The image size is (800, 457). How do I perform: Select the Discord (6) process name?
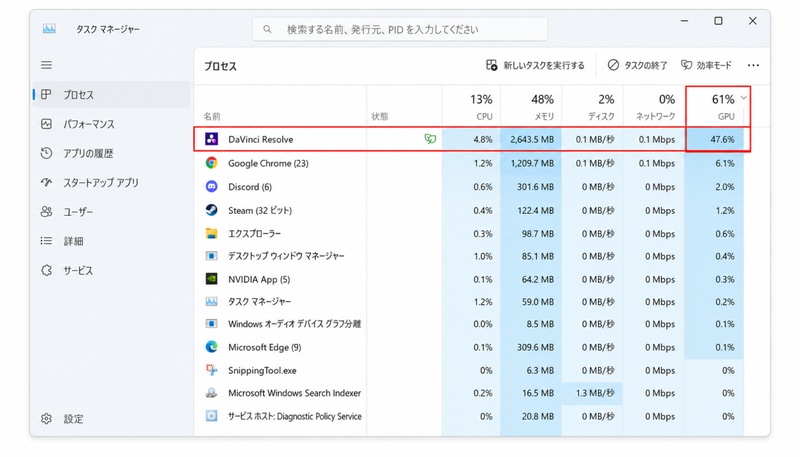(249, 187)
